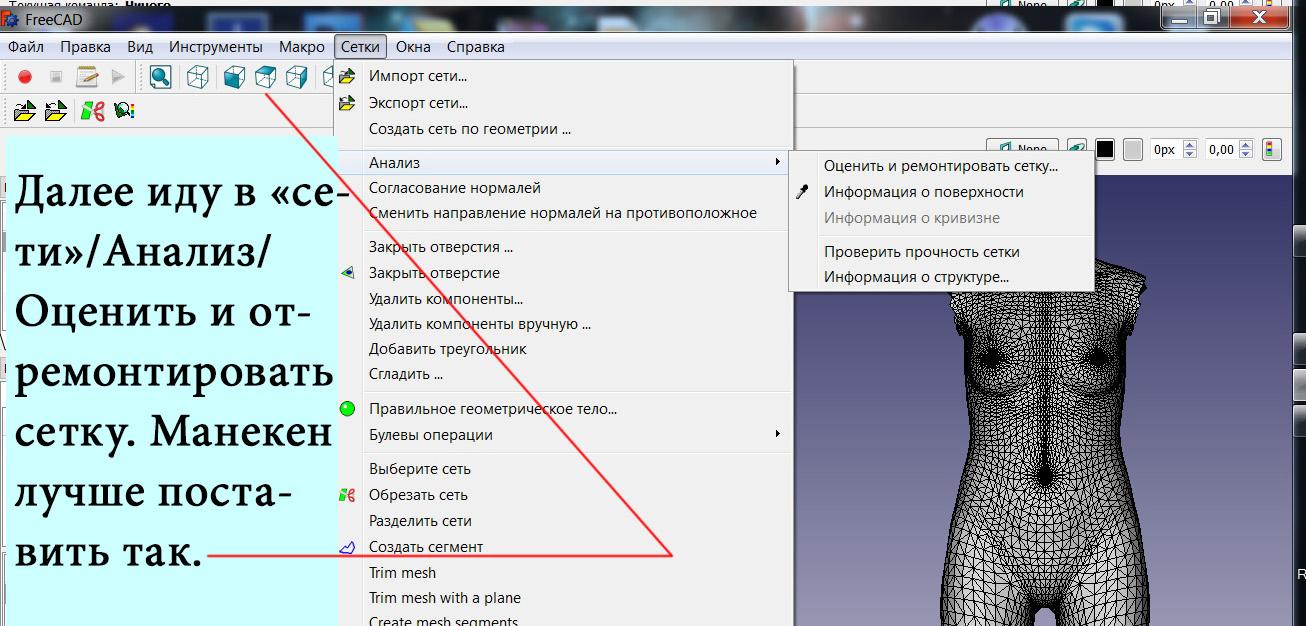
Task: Click the fit all magnifier icon
Action: click(x=160, y=77)
